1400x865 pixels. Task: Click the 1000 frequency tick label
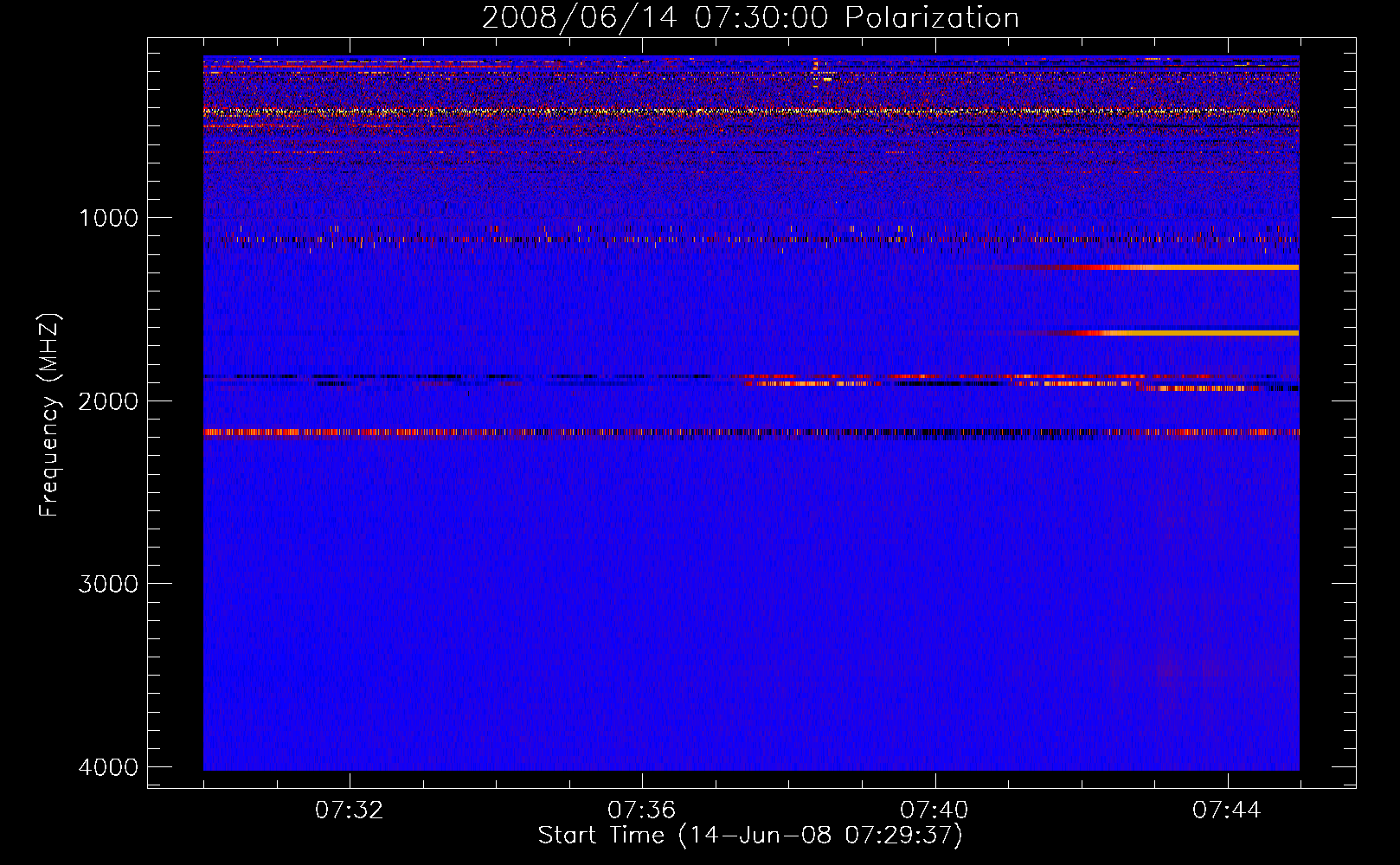tap(108, 218)
